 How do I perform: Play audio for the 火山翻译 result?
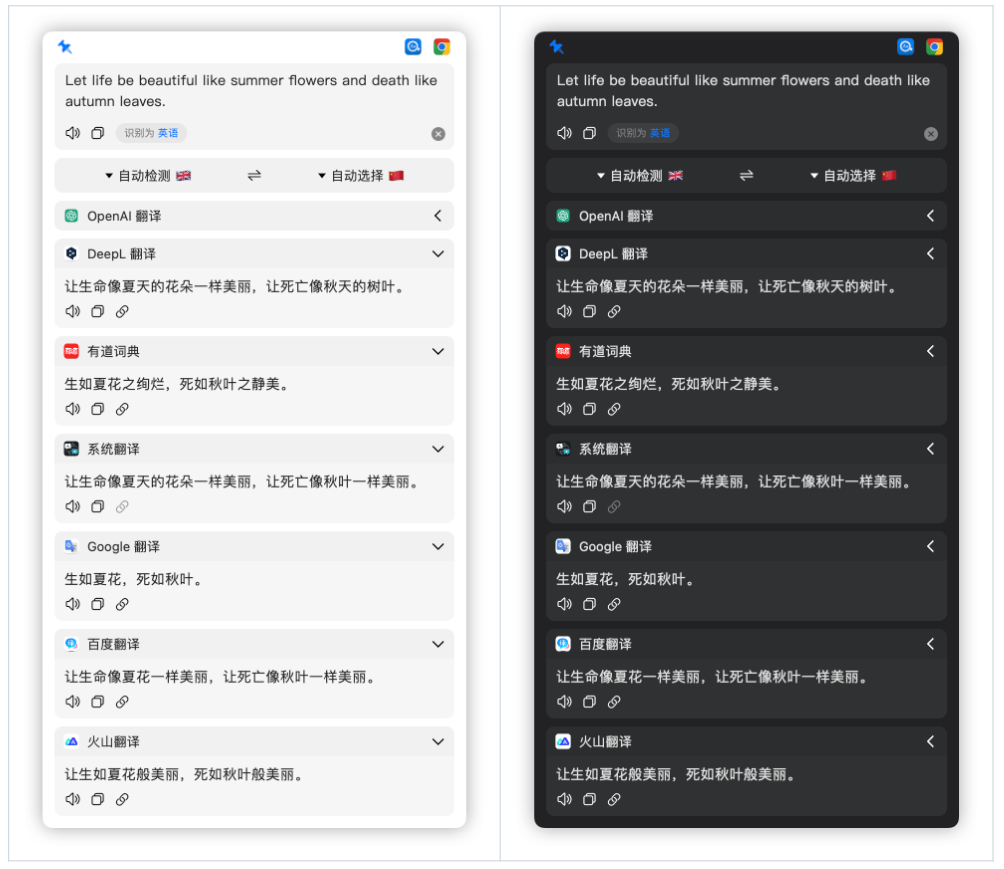(x=72, y=799)
